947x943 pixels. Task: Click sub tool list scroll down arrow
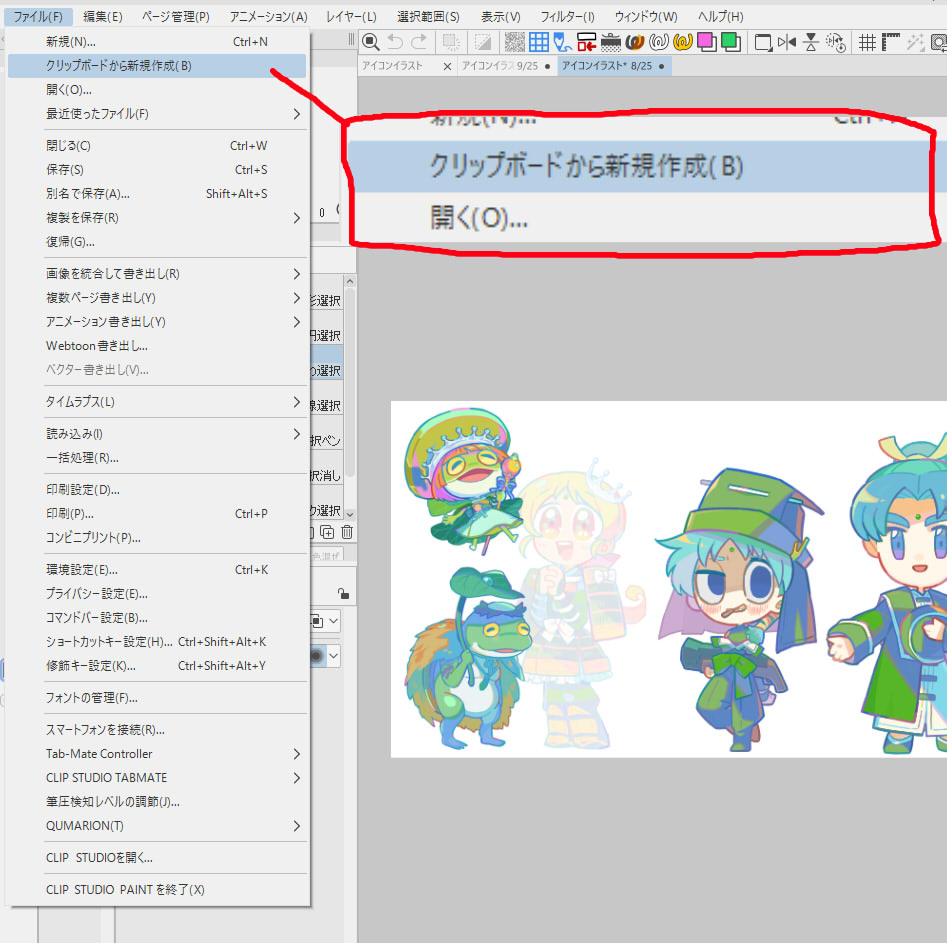[x=350, y=514]
